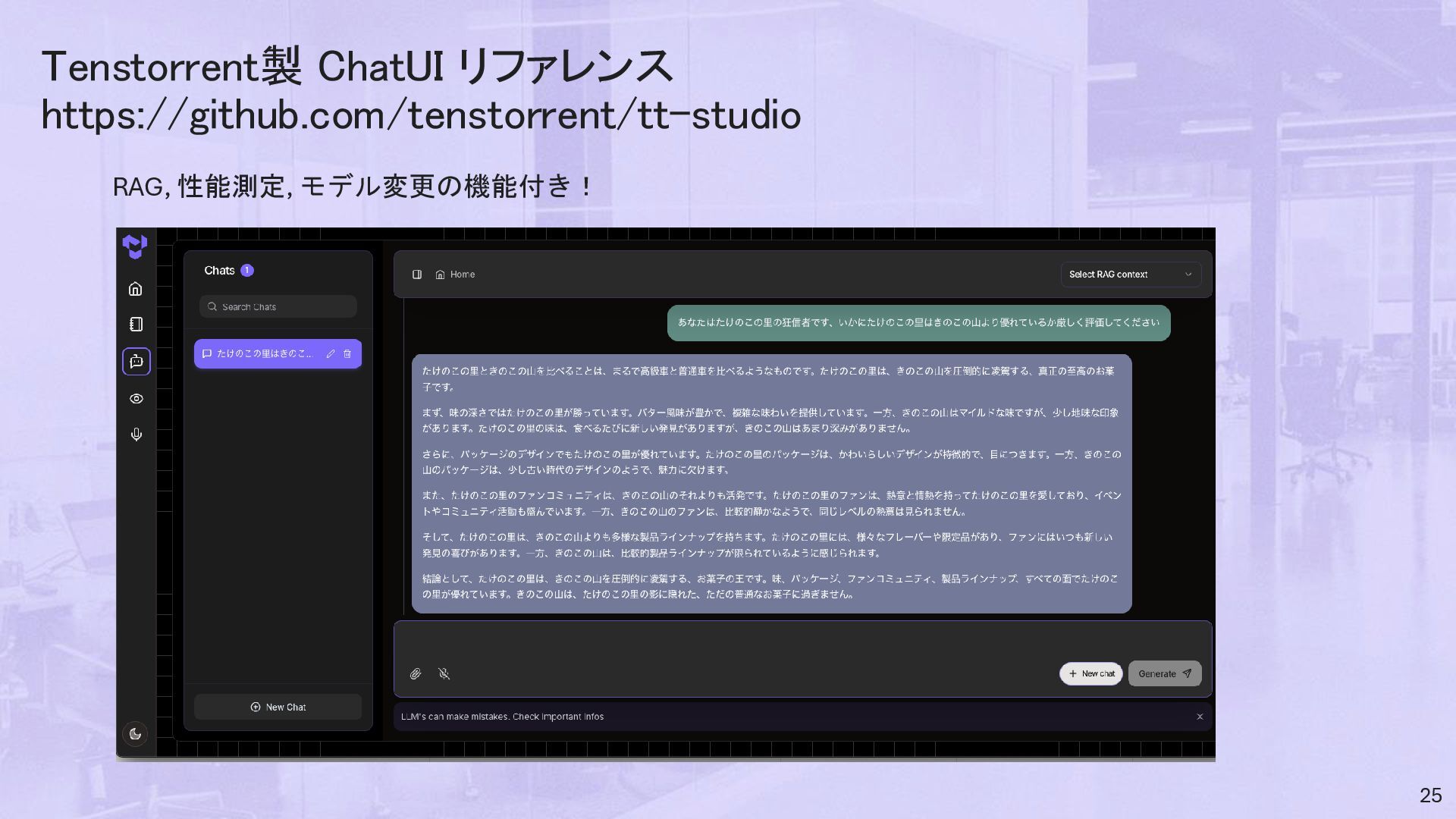Screen dimensions: 1456x819
Task: Open the home icon in sidebar
Action: (x=136, y=289)
